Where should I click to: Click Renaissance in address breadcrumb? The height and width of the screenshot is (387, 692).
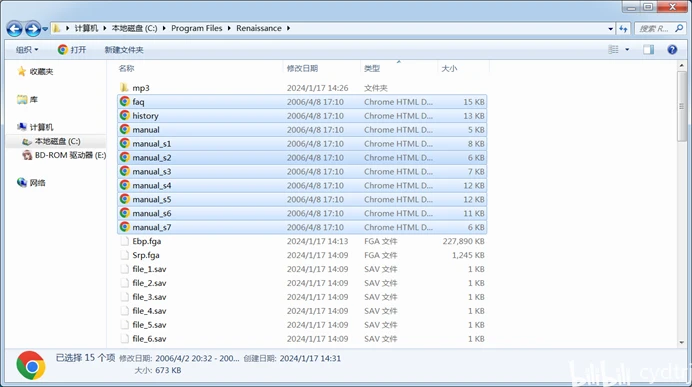point(259,28)
